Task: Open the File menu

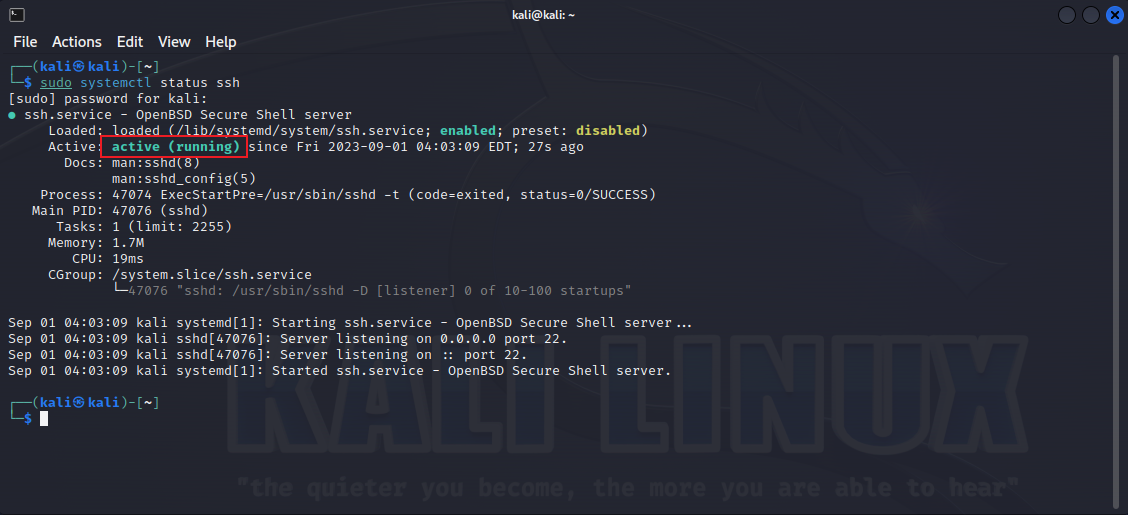Action: (25, 42)
